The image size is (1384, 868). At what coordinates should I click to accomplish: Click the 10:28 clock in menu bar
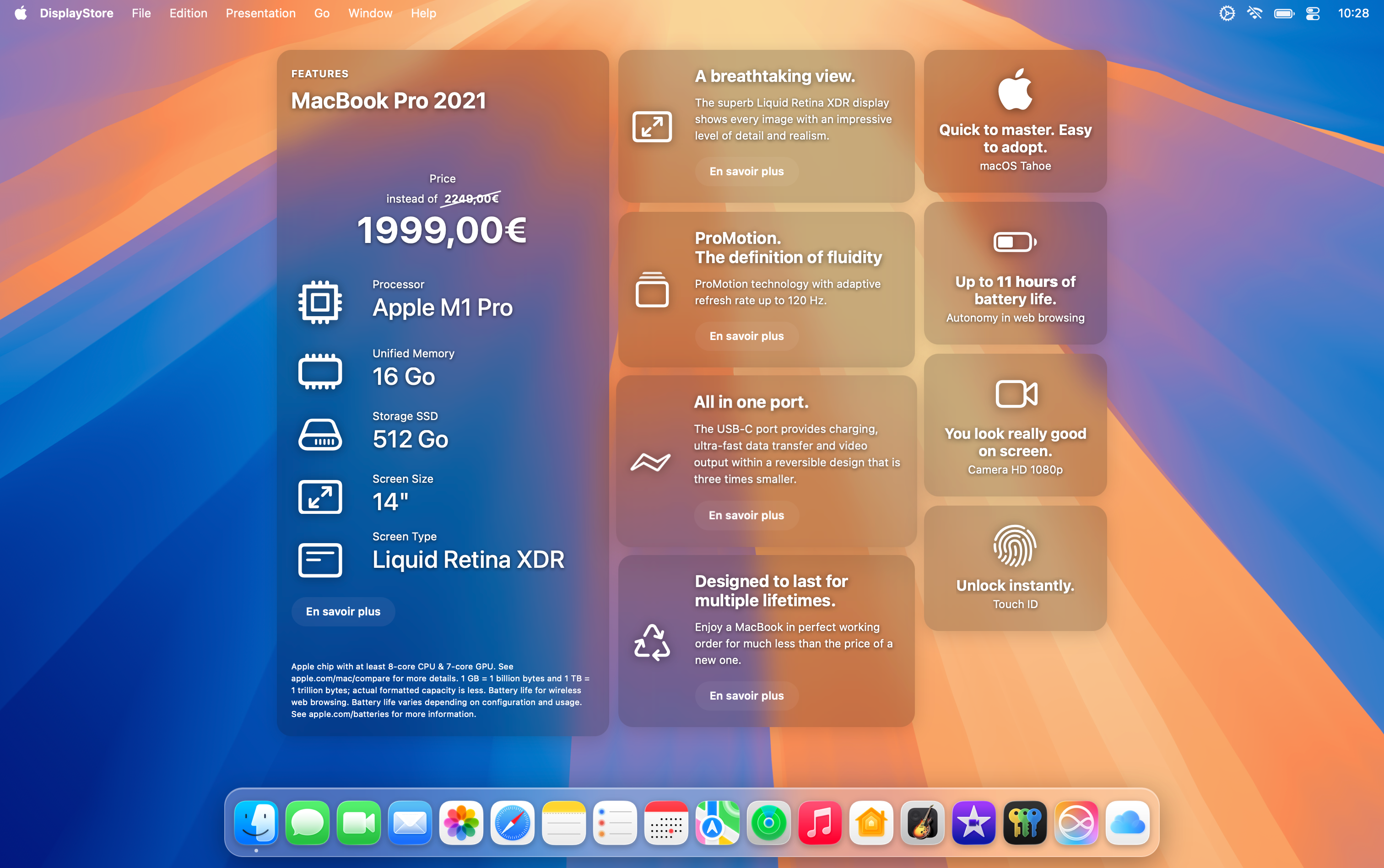coord(1353,13)
